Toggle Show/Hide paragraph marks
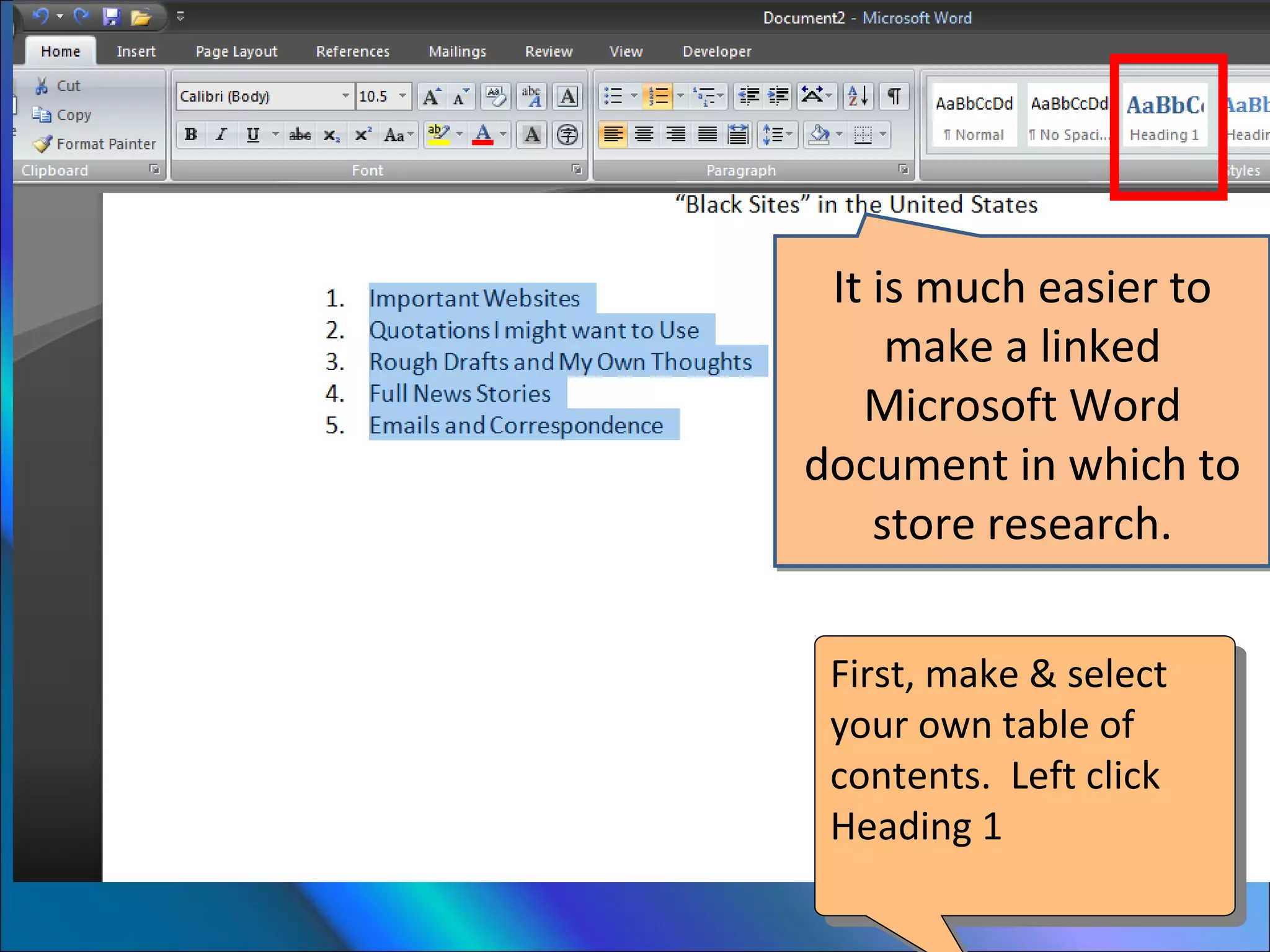 [894, 97]
